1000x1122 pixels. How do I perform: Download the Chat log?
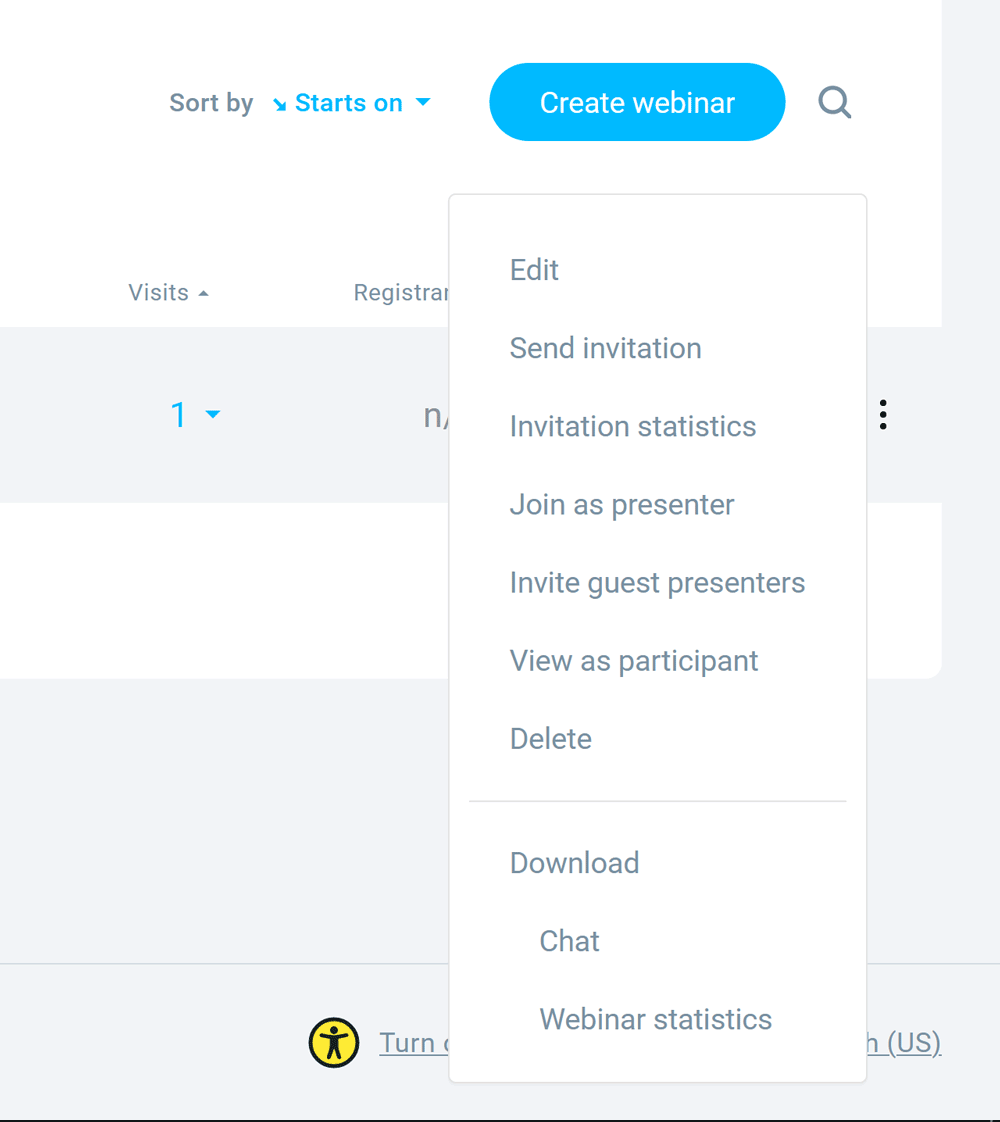[x=569, y=941]
